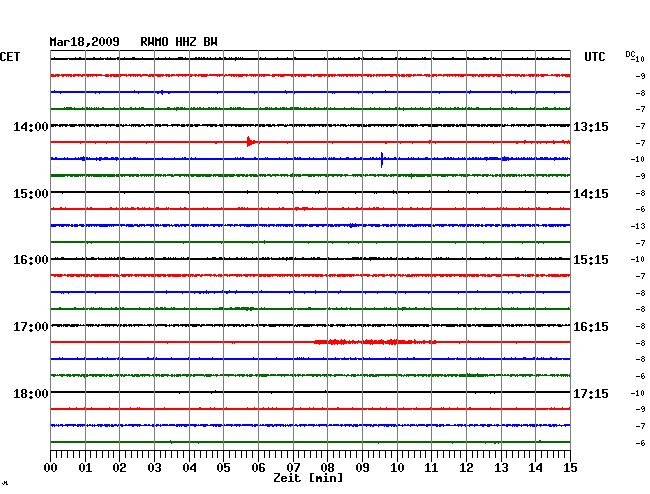Viewport: 650px width, 494px height.
Task: Click the blue spike near minute 09.5
Action: click(x=382, y=160)
